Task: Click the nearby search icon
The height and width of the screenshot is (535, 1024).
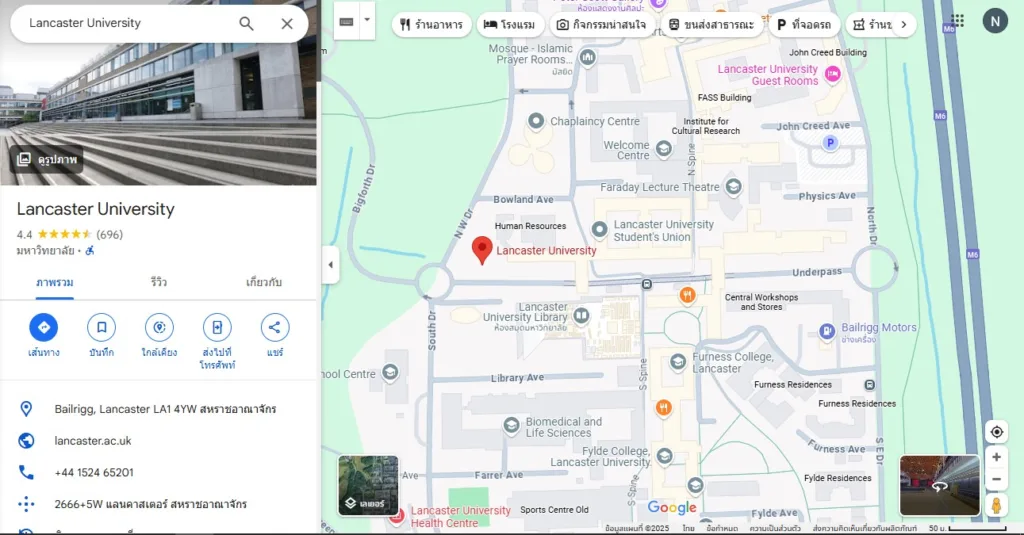Action: pyautogui.click(x=159, y=327)
